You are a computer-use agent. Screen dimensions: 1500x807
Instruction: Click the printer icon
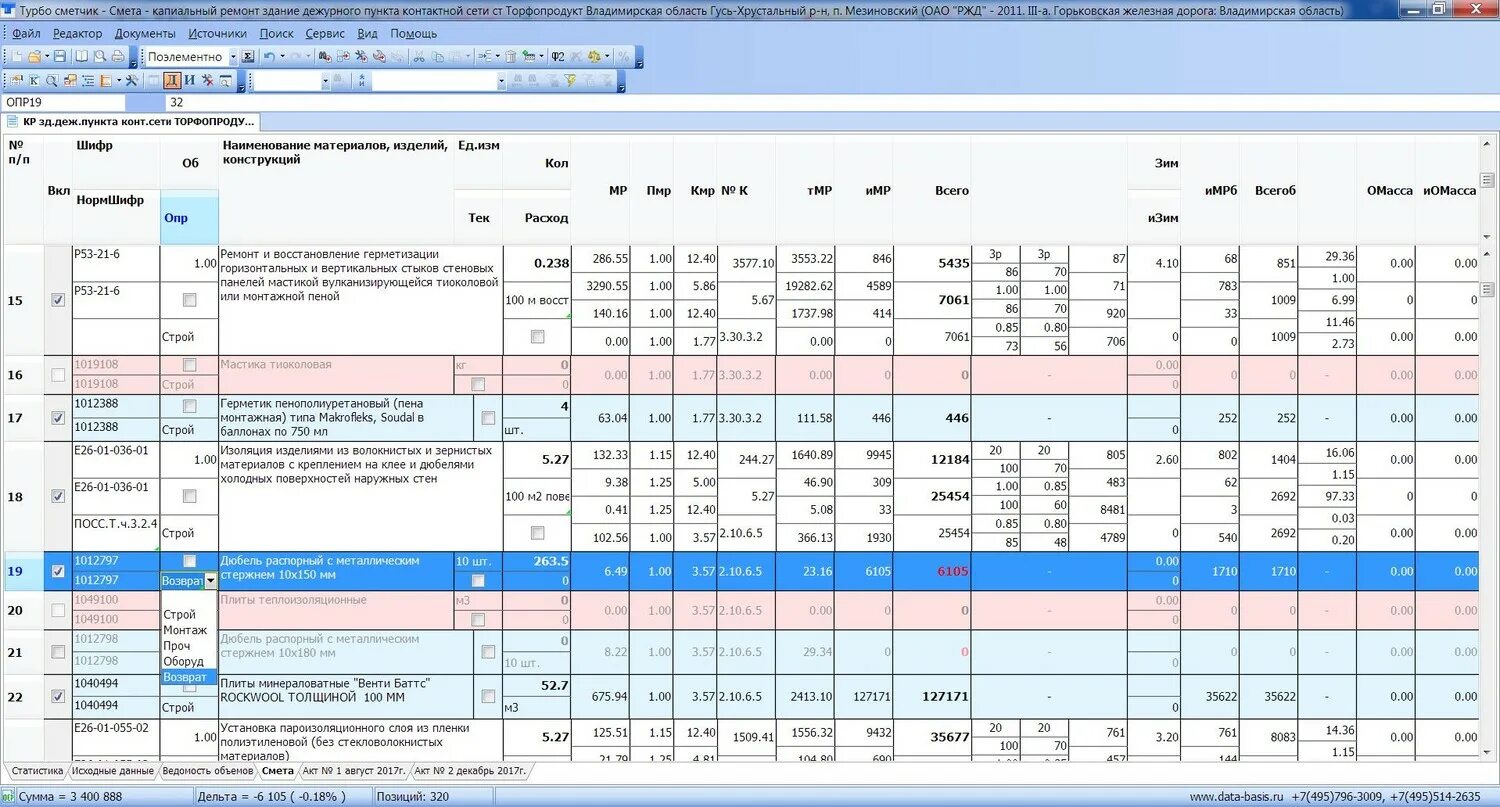click(118, 57)
